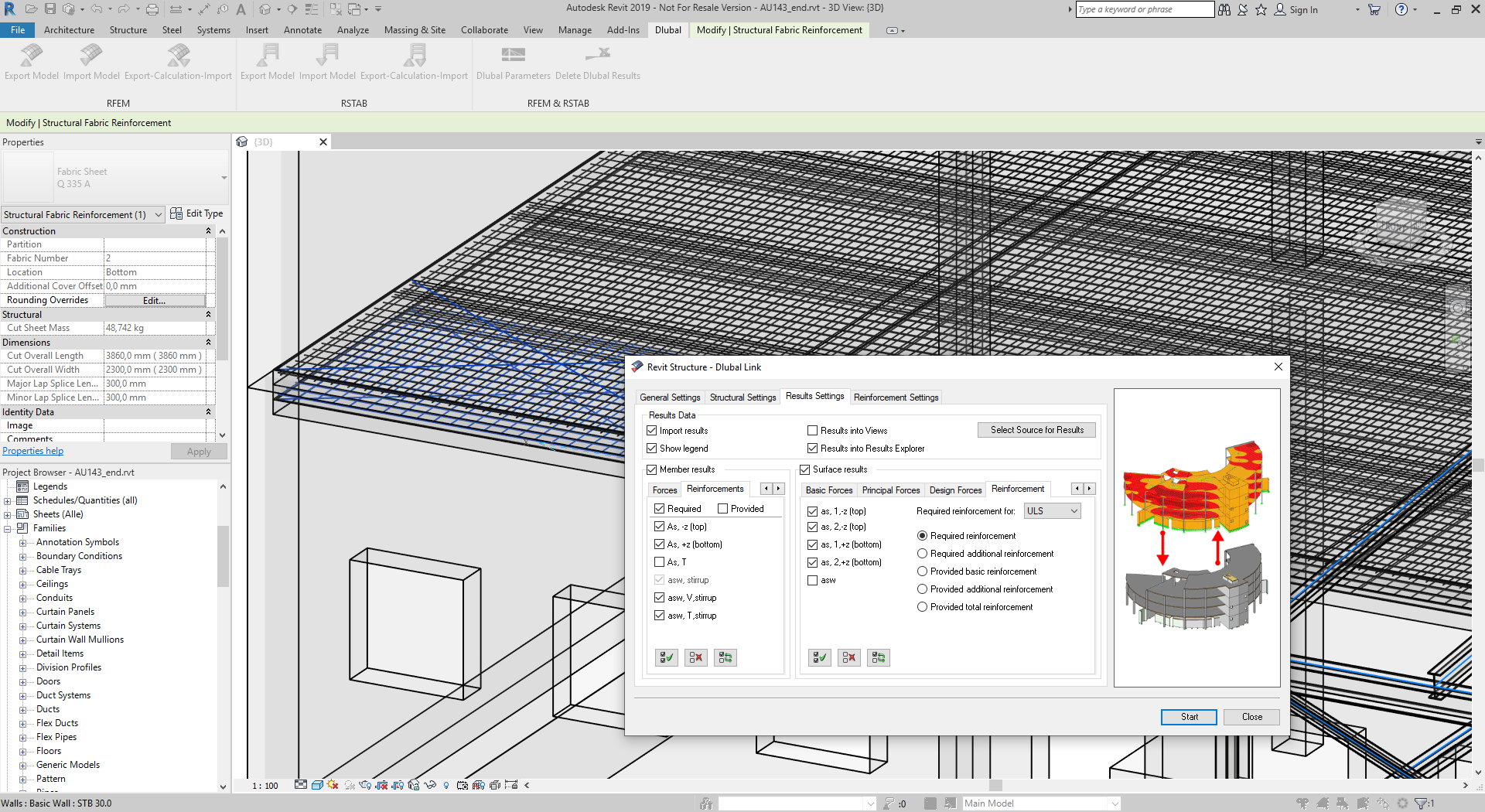Click Edit Type icon in Properties
1485x812 pixels.
click(176, 214)
